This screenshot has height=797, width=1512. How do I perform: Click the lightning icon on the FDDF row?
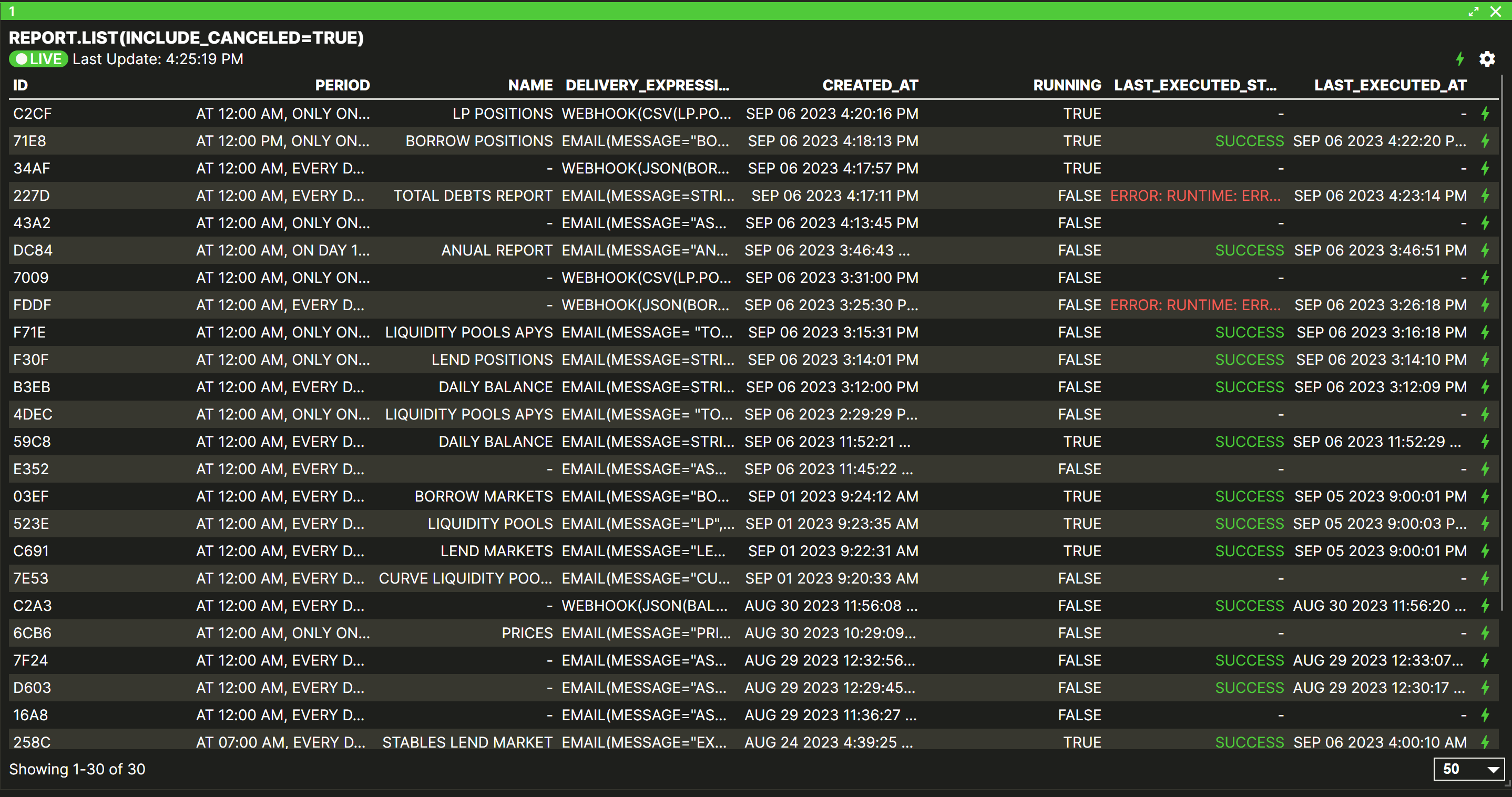pos(1485,305)
